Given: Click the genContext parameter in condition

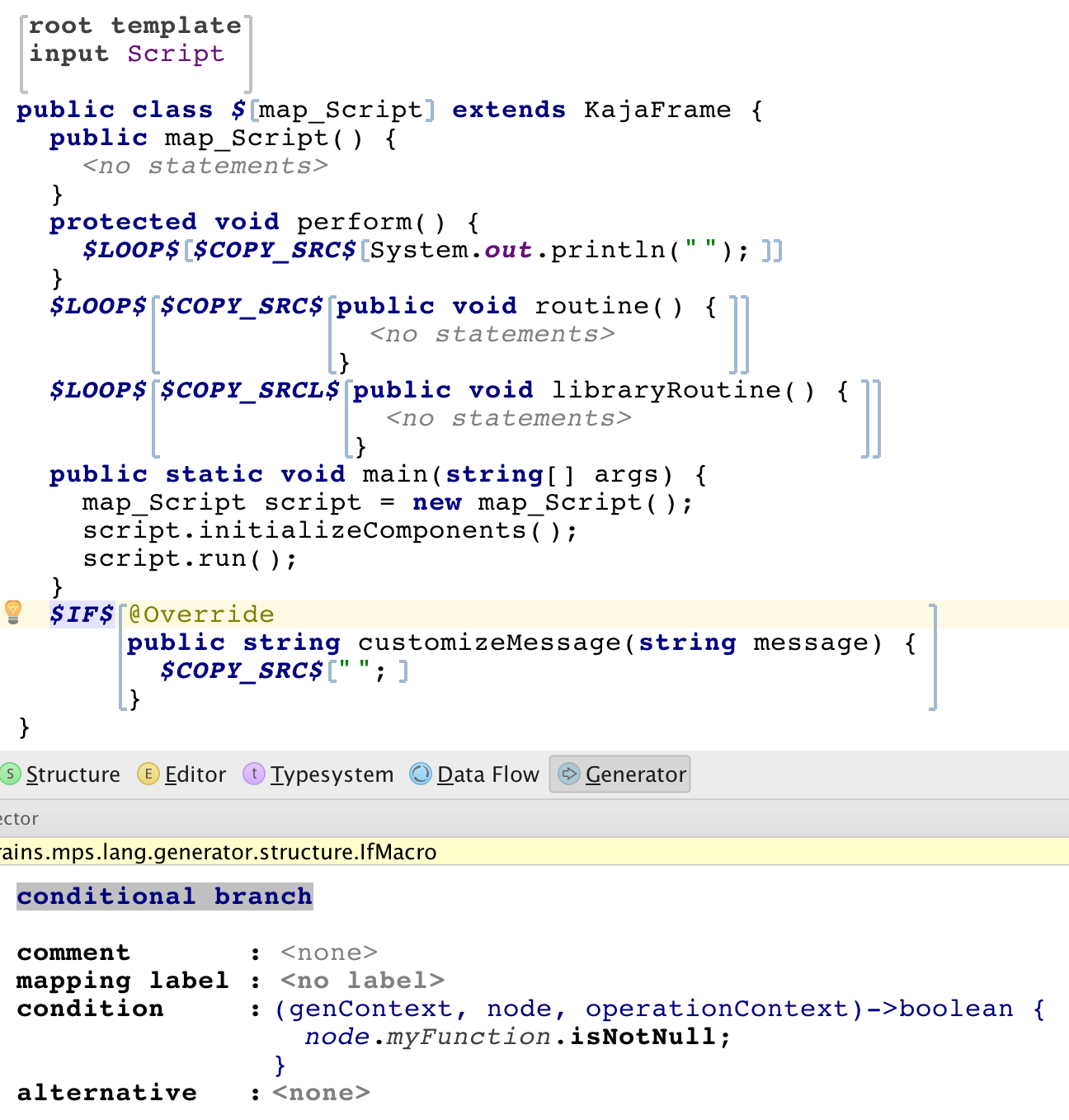Looking at the screenshot, I should [370, 1009].
